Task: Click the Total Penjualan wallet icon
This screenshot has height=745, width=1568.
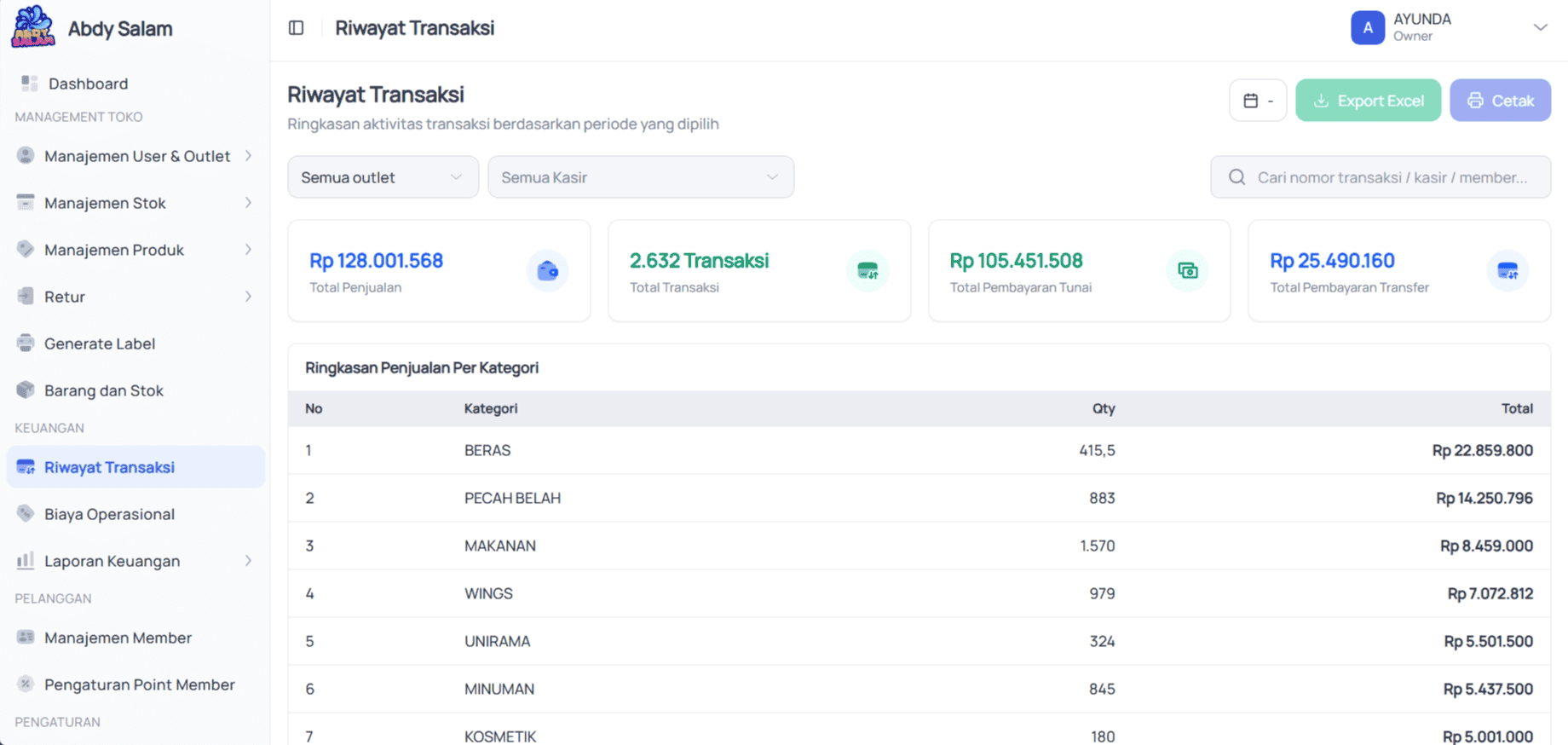Action: pos(547,271)
